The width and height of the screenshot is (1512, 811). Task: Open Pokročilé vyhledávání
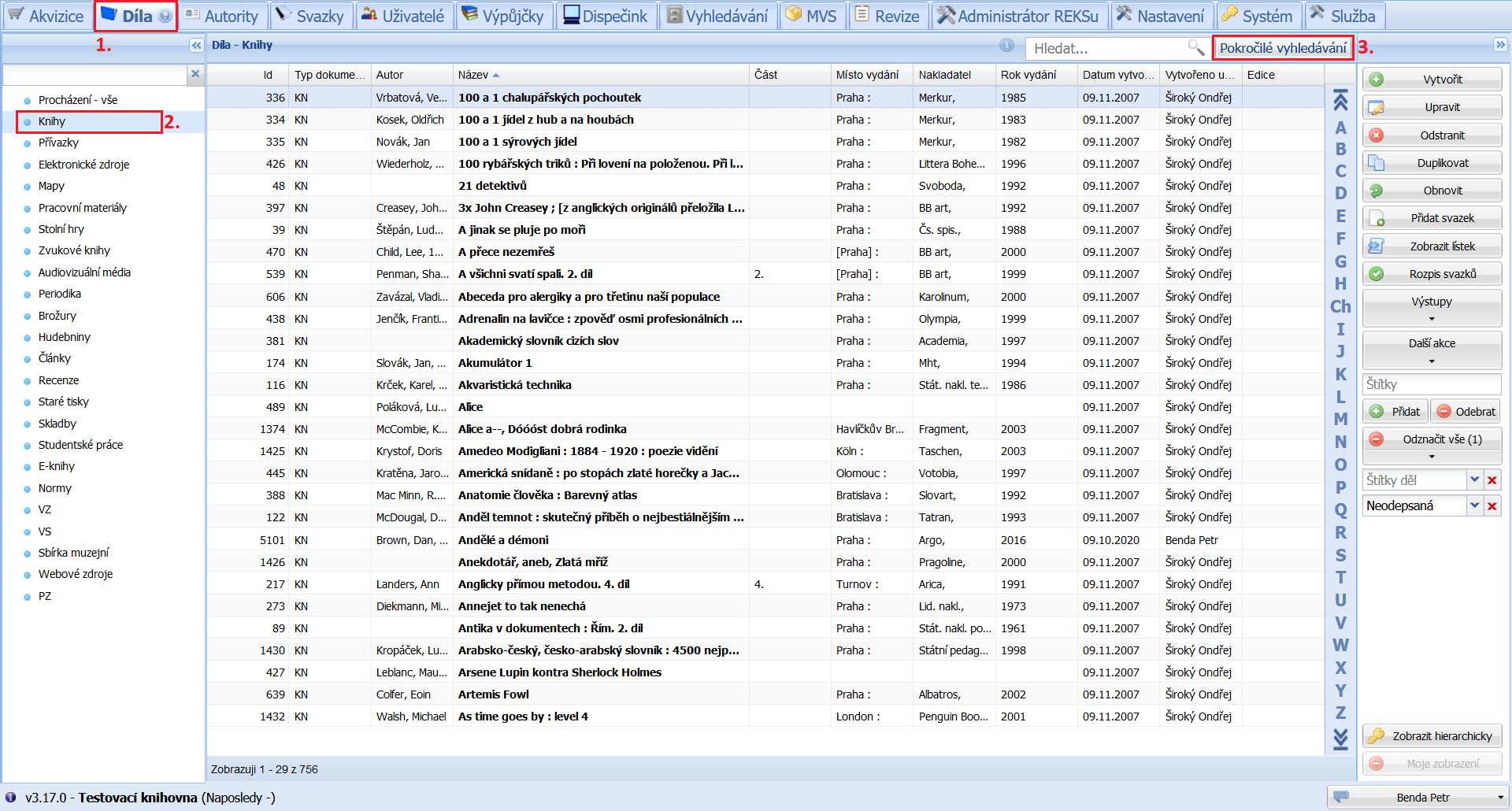click(x=1283, y=48)
